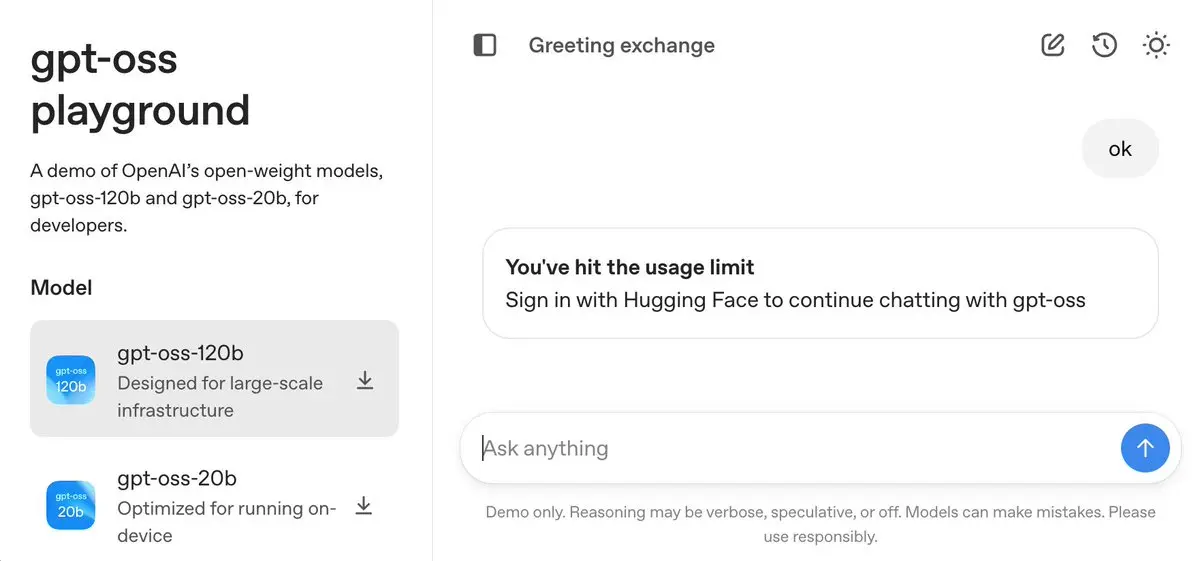Screen dimensions: 1200x561
Task: Download gpt-oss-20b model weights
Action: pos(365,506)
